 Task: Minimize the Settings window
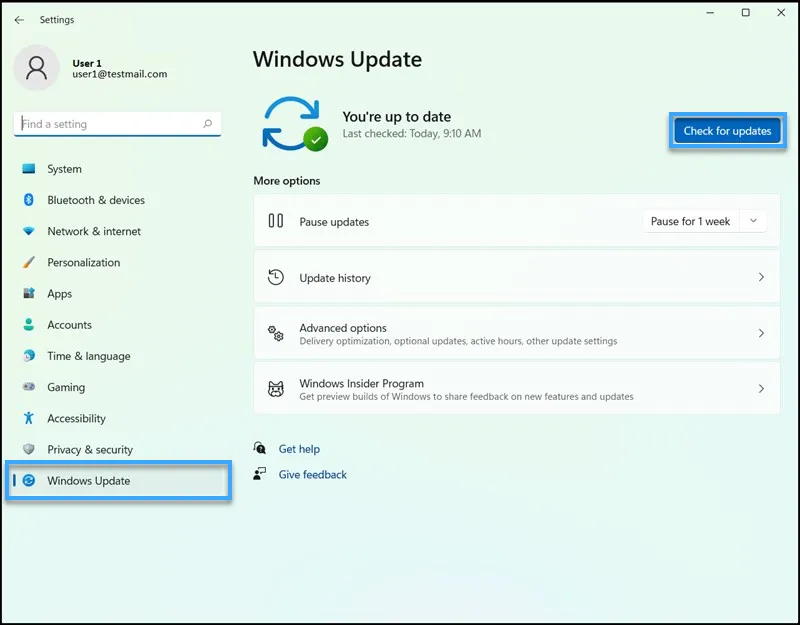[710, 13]
